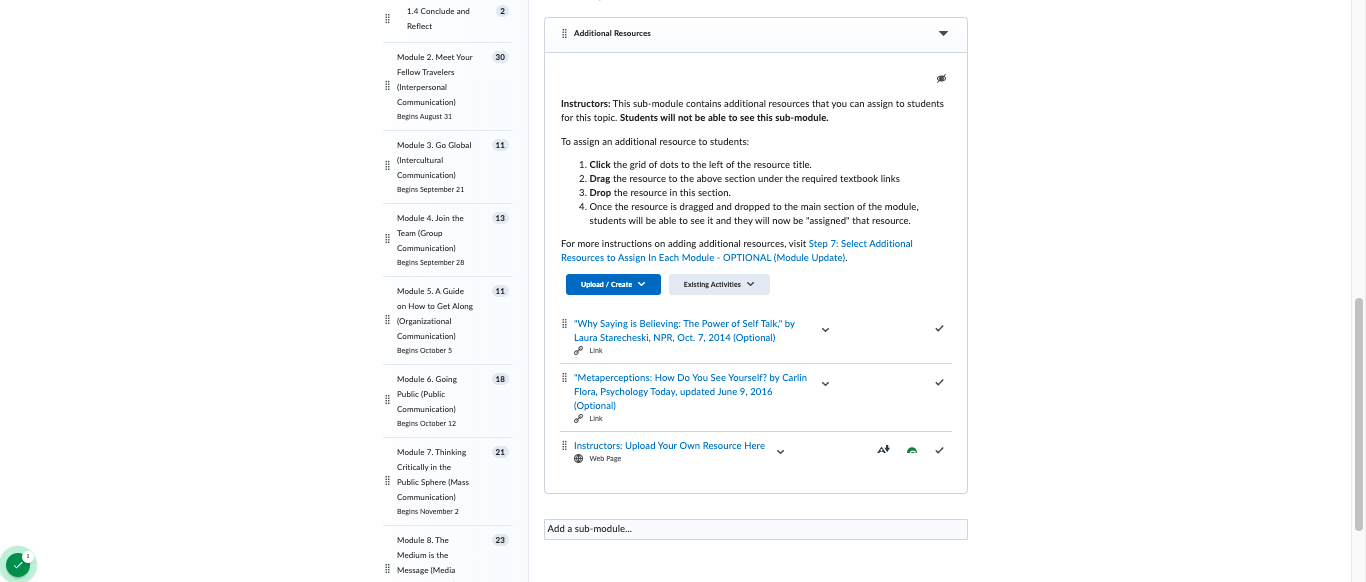Open Module 6. Going Public

point(427,394)
